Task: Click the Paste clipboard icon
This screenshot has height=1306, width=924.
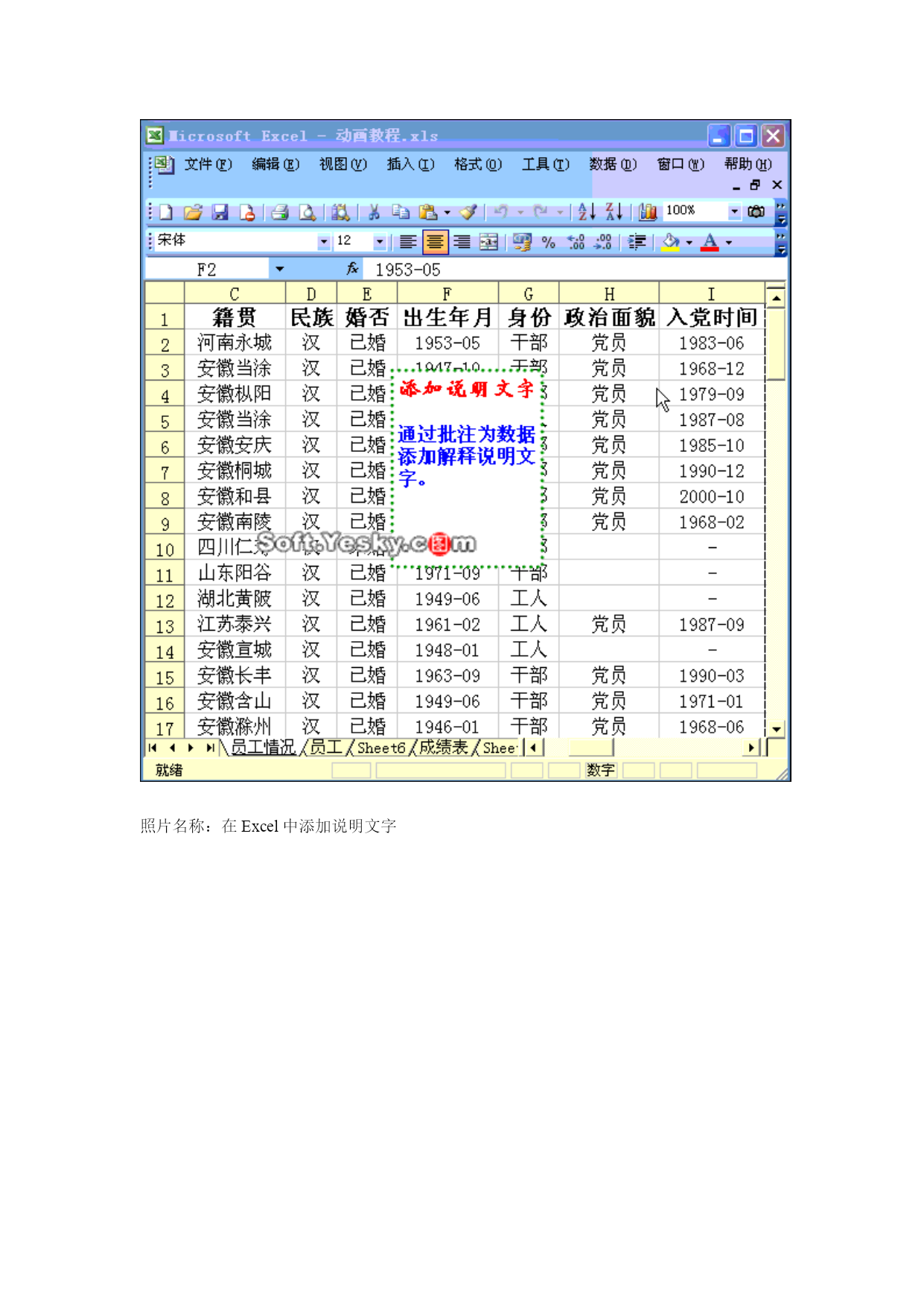Action: 428,212
